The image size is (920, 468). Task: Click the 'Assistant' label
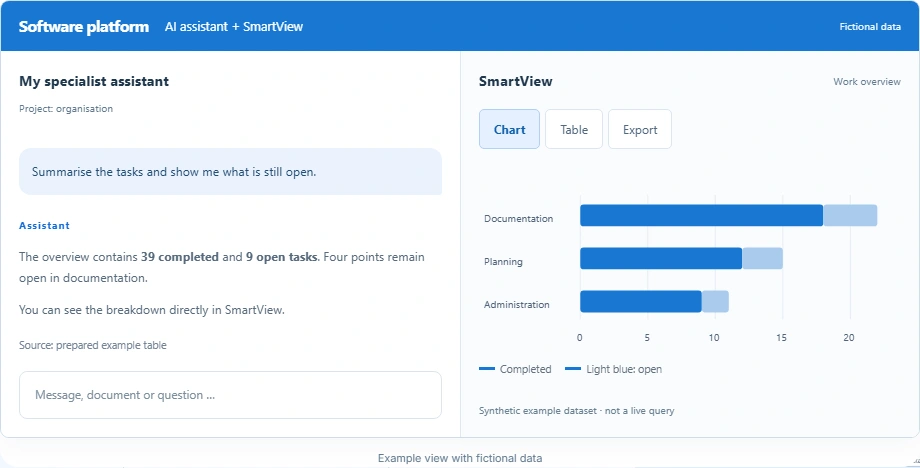click(44, 225)
